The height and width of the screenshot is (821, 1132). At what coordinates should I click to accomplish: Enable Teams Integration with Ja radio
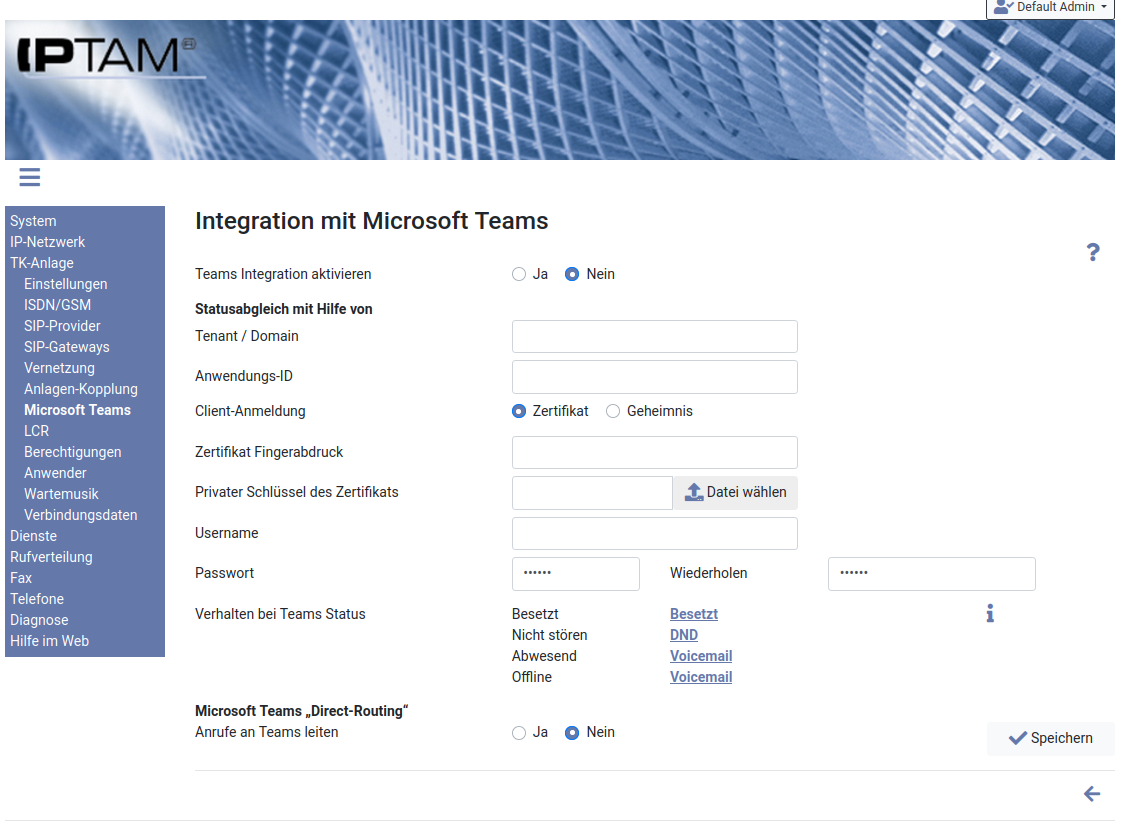(519, 274)
